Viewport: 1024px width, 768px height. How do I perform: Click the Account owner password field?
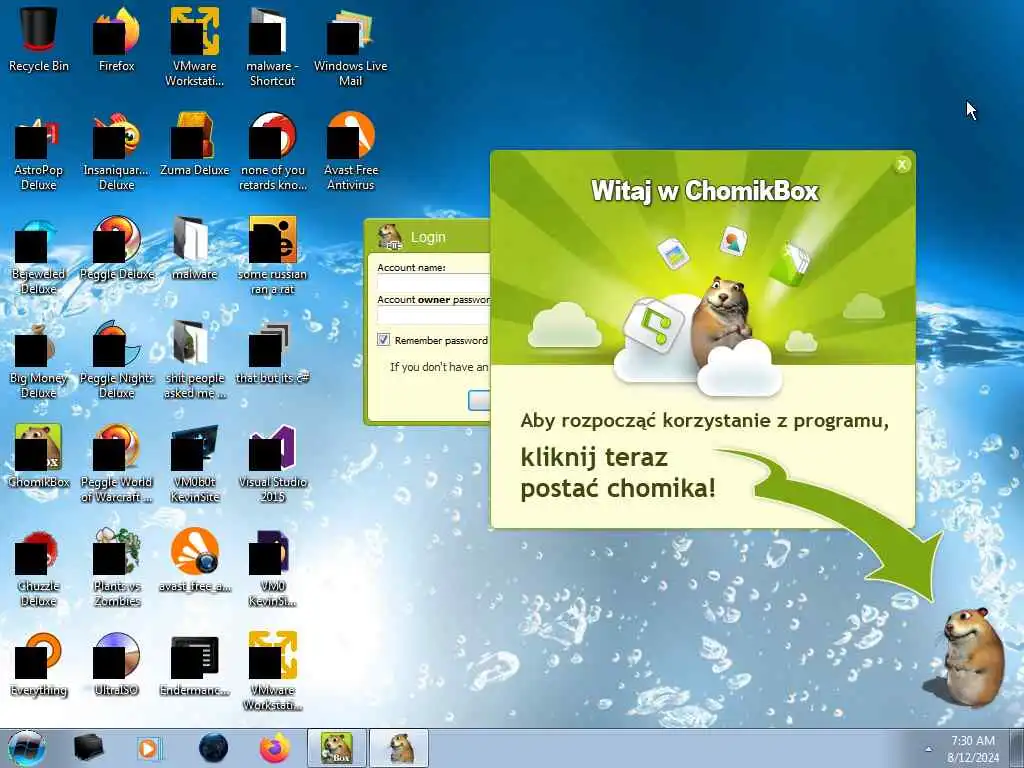434,315
